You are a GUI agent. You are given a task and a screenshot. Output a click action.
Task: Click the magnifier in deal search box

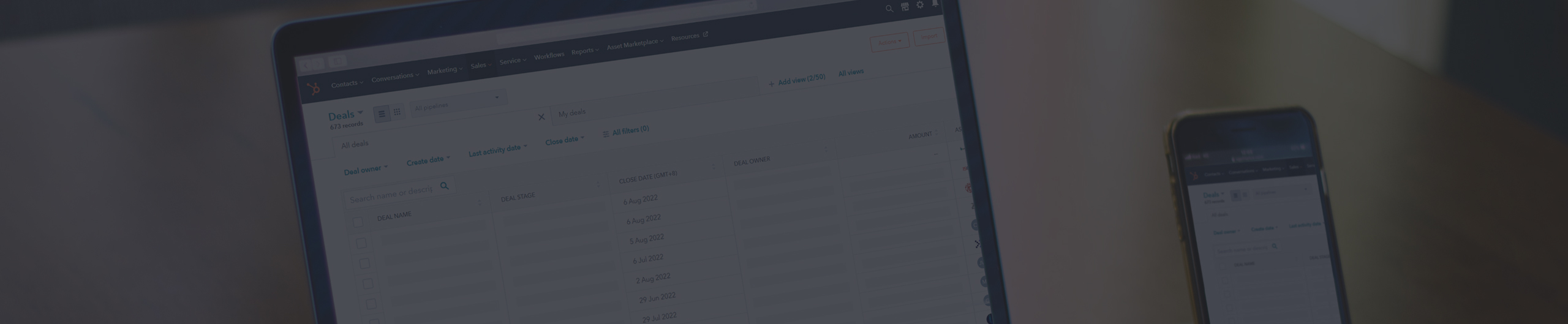click(x=445, y=186)
